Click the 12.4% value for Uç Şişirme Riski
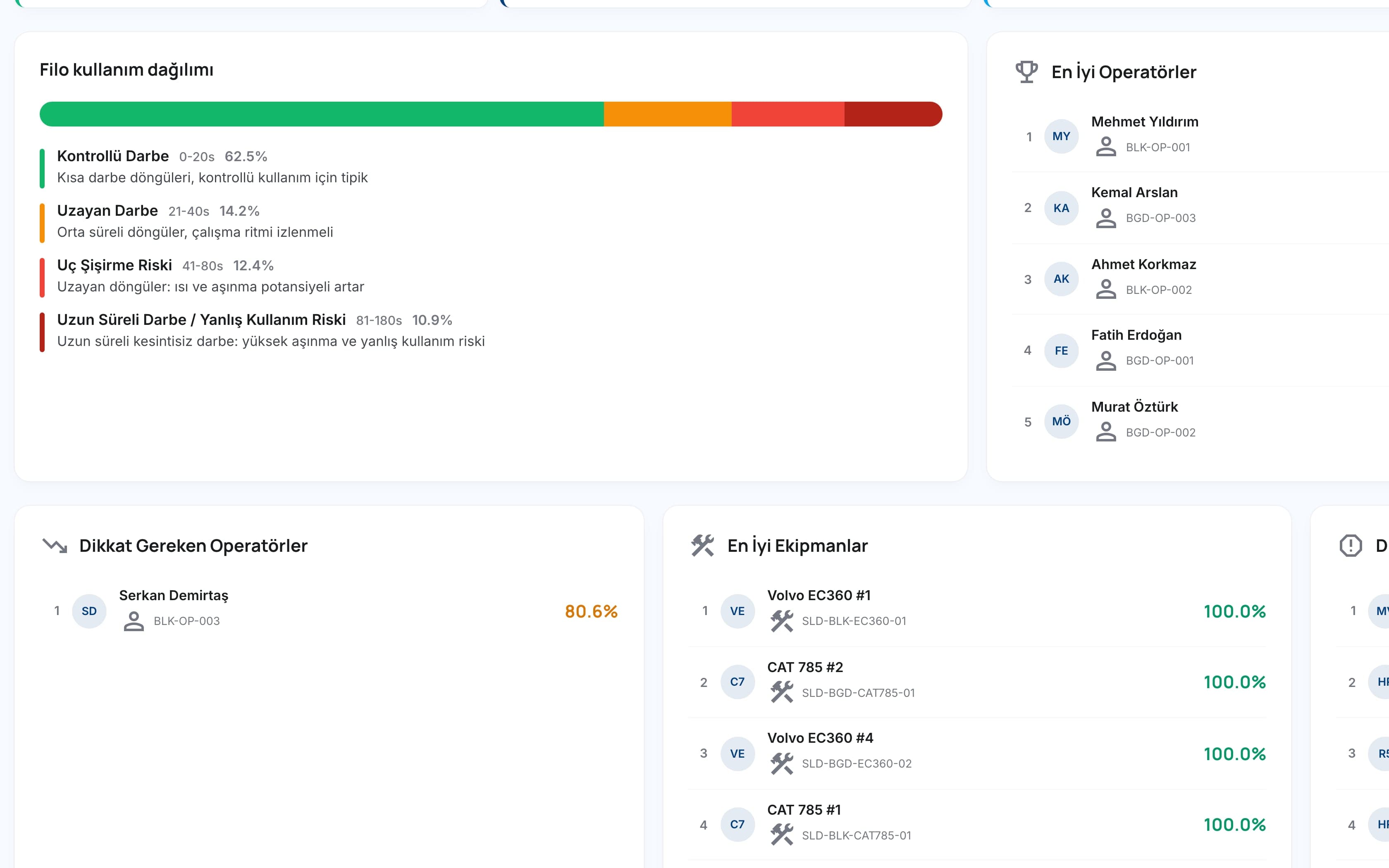The width and height of the screenshot is (1389, 868). 253,266
